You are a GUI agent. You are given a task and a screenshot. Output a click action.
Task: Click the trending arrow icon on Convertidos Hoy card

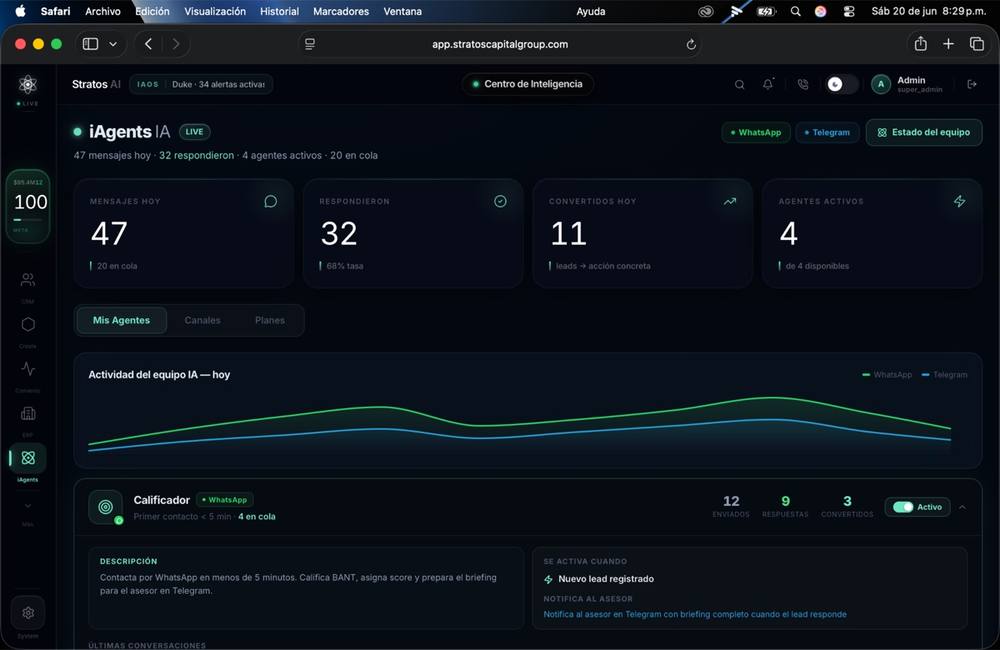pyautogui.click(x=730, y=202)
